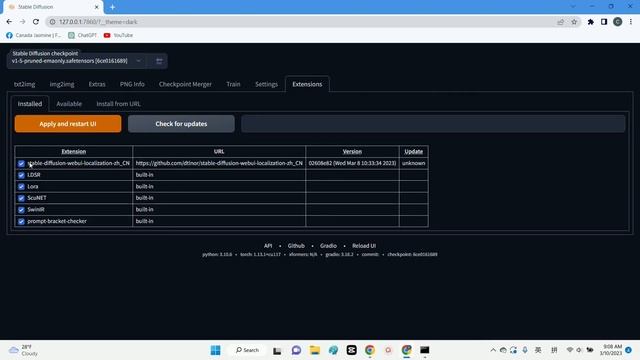The width and height of the screenshot is (640, 360).
Task: Go to the Train tab
Action: point(233,84)
